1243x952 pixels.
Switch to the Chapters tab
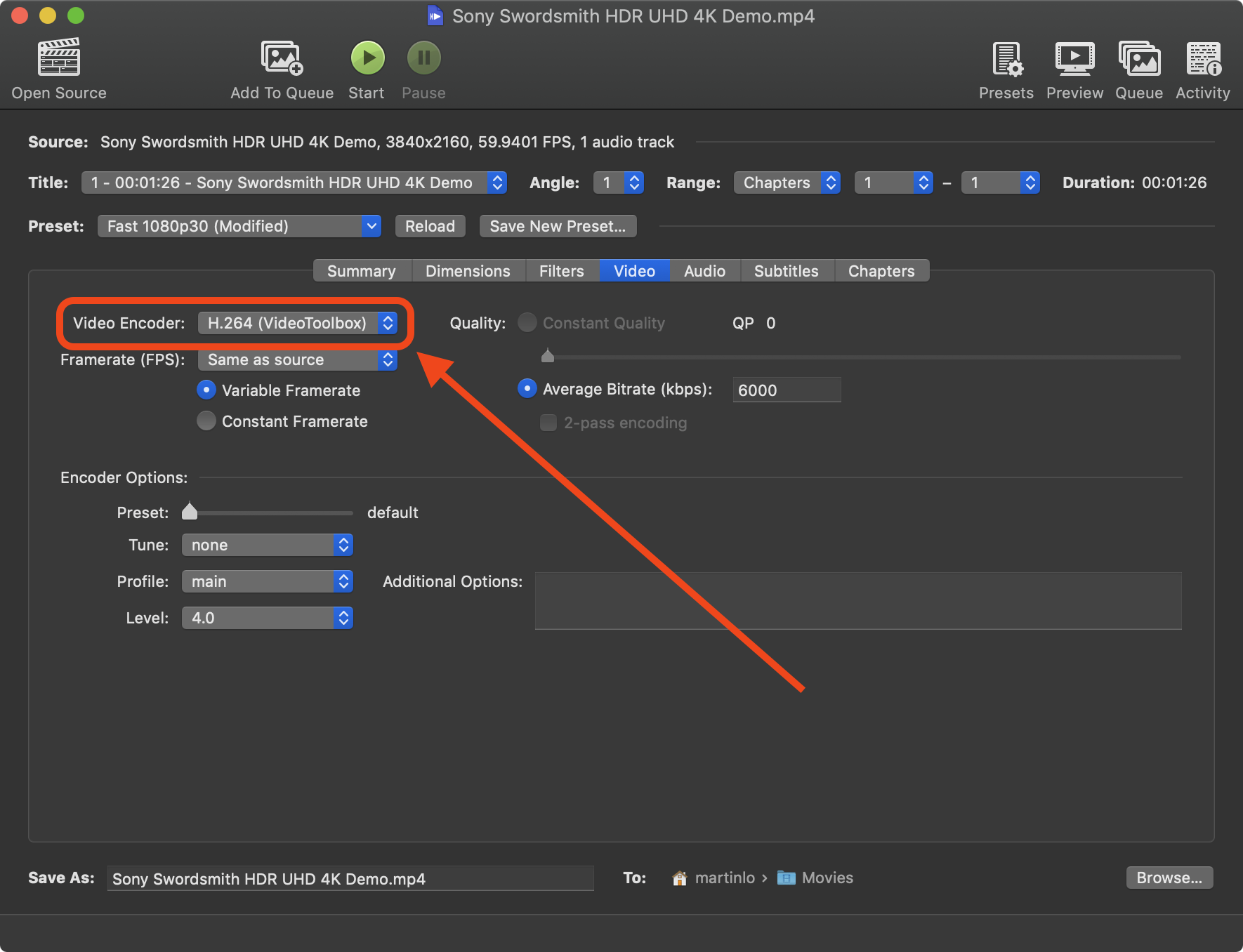881,271
